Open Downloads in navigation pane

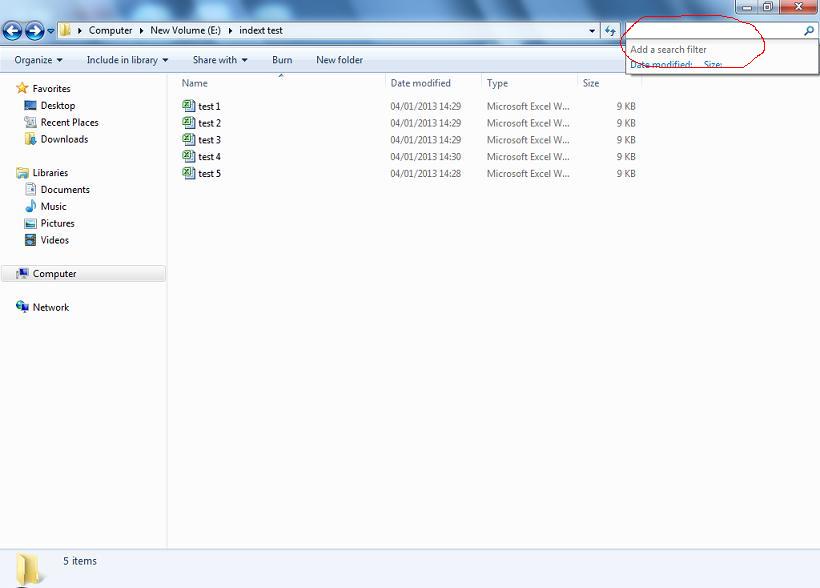(x=64, y=139)
